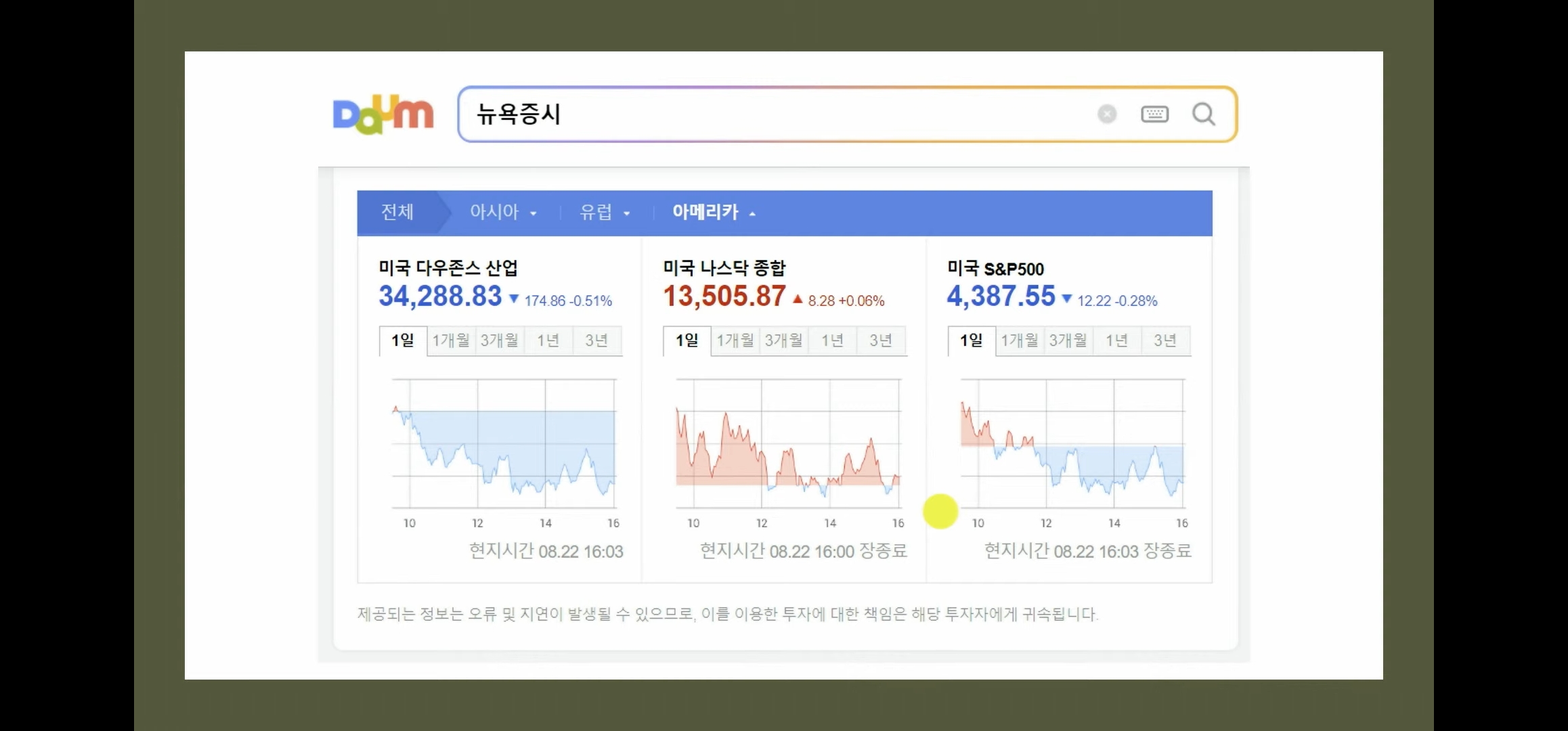Select the 1년 tab for S&P500

[1117, 340]
